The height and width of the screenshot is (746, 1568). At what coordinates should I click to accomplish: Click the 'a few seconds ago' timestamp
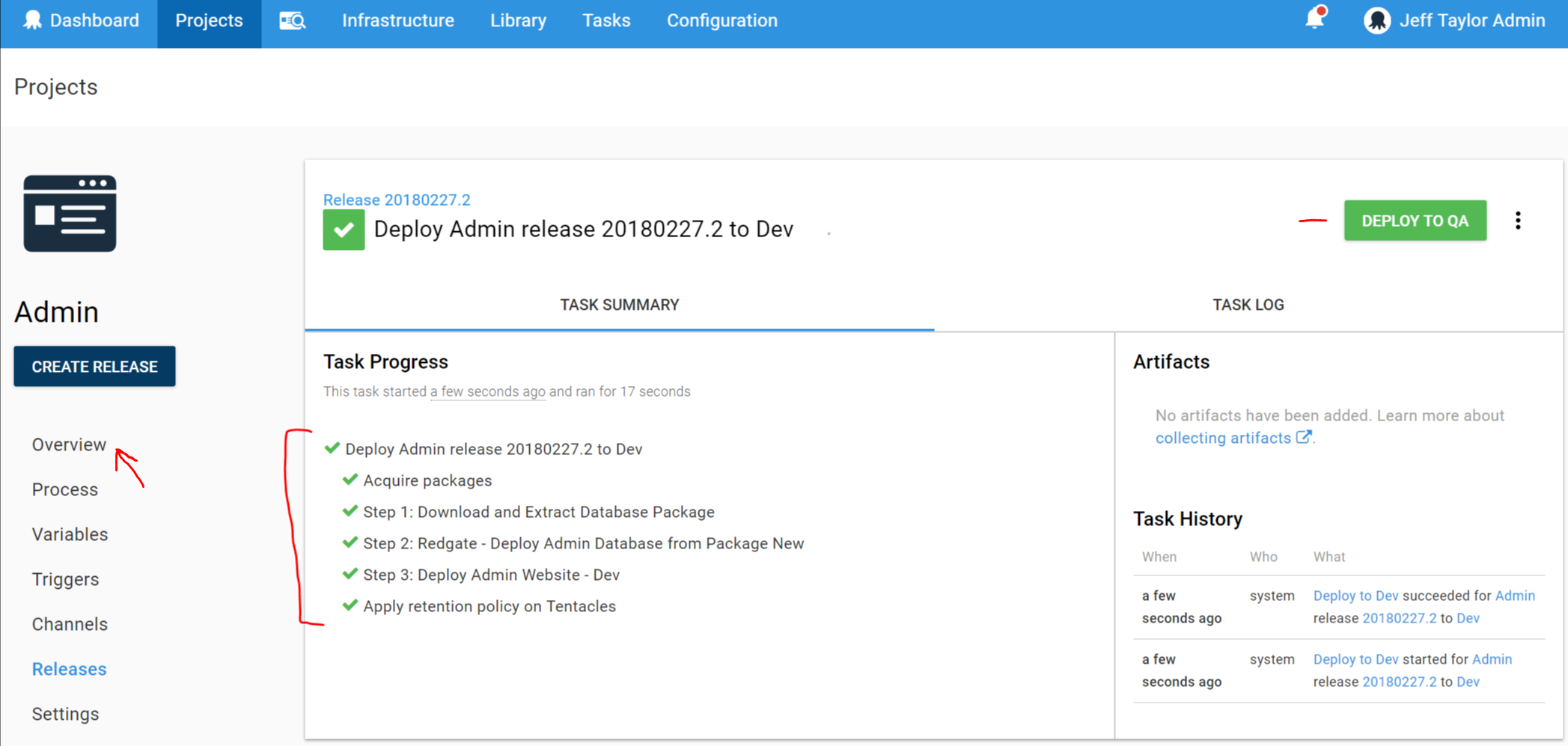[487, 391]
